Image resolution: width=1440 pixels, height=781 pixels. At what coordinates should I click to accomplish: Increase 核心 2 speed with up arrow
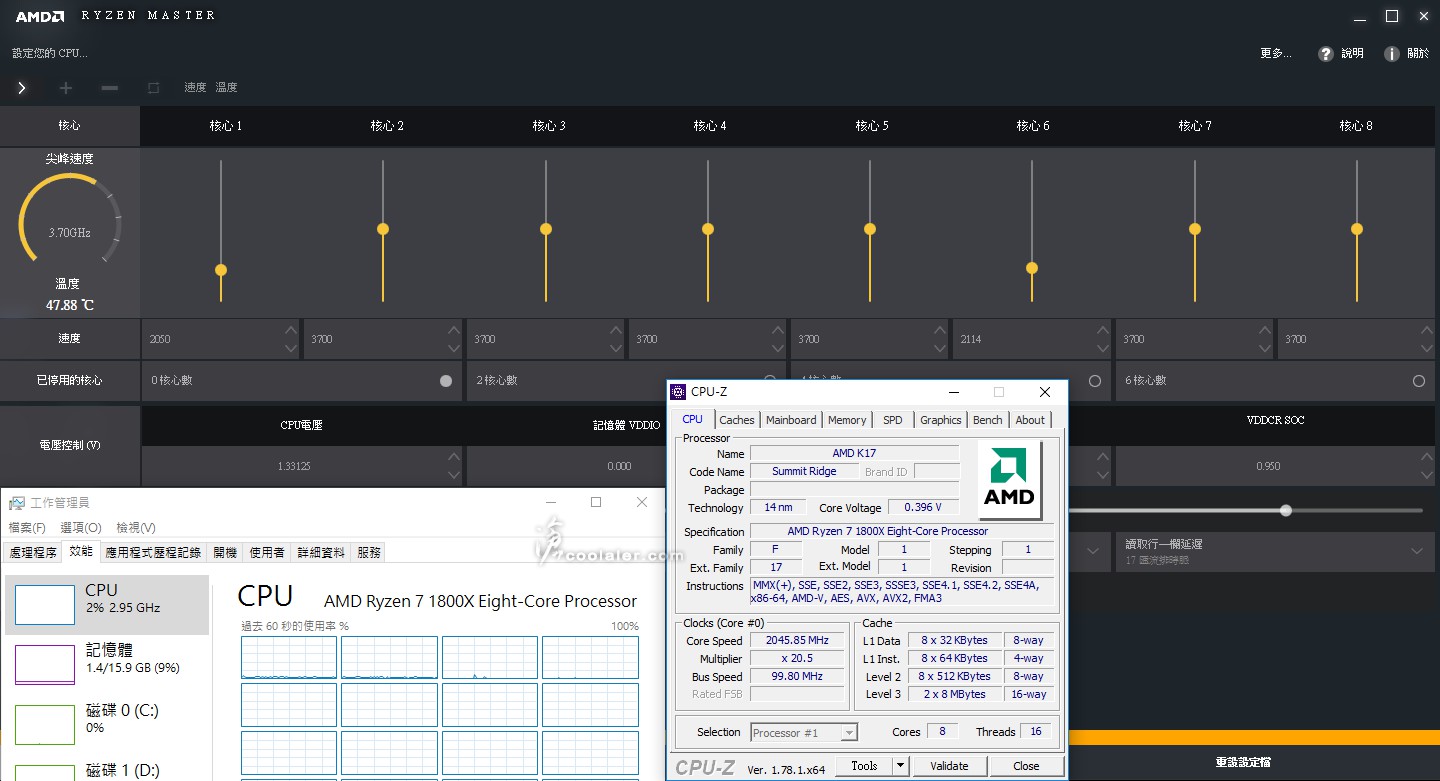pos(453,330)
